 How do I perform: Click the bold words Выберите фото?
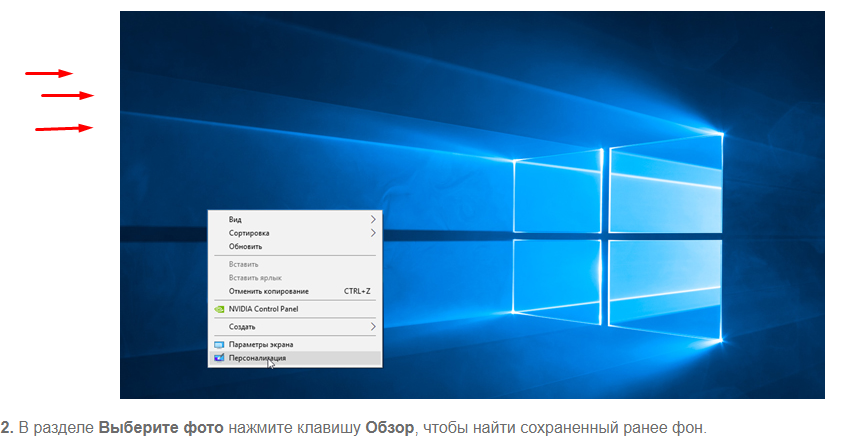coord(161,428)
